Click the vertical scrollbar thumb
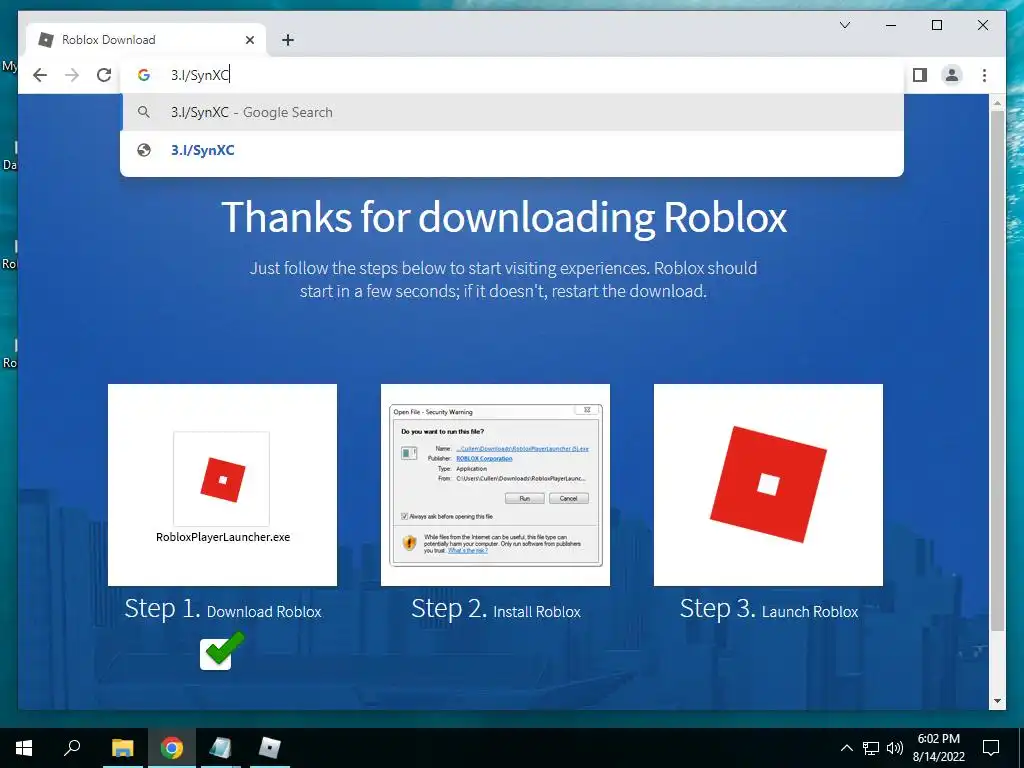 coord(997,371)
